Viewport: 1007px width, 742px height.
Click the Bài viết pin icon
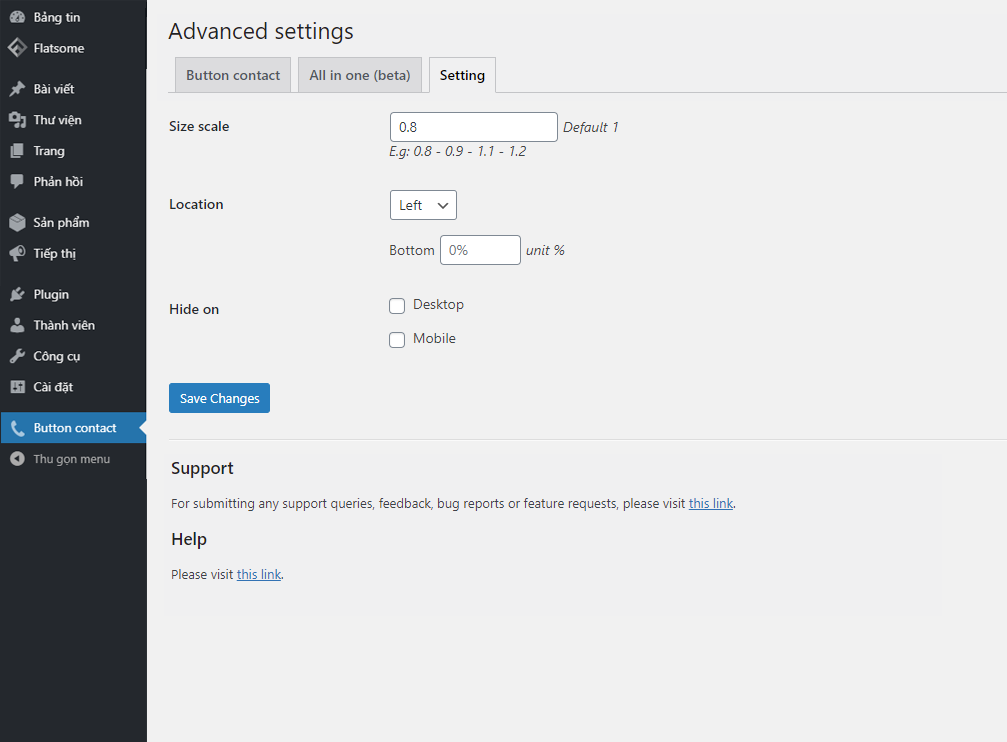17,89
